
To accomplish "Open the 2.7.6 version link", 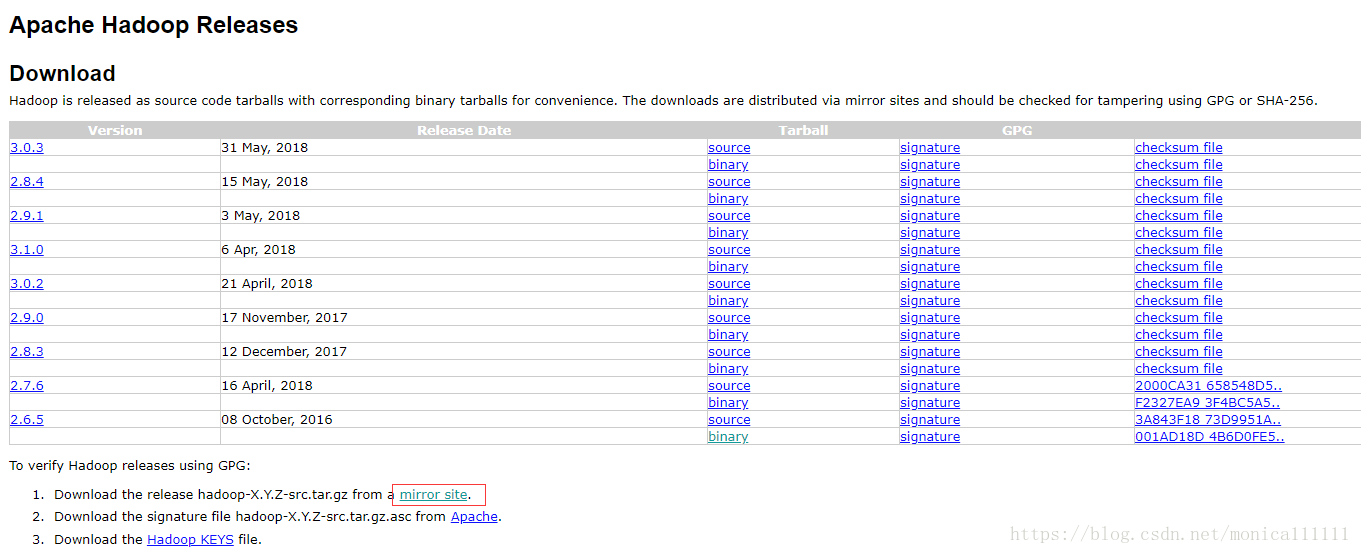I will tap(27, 386).
